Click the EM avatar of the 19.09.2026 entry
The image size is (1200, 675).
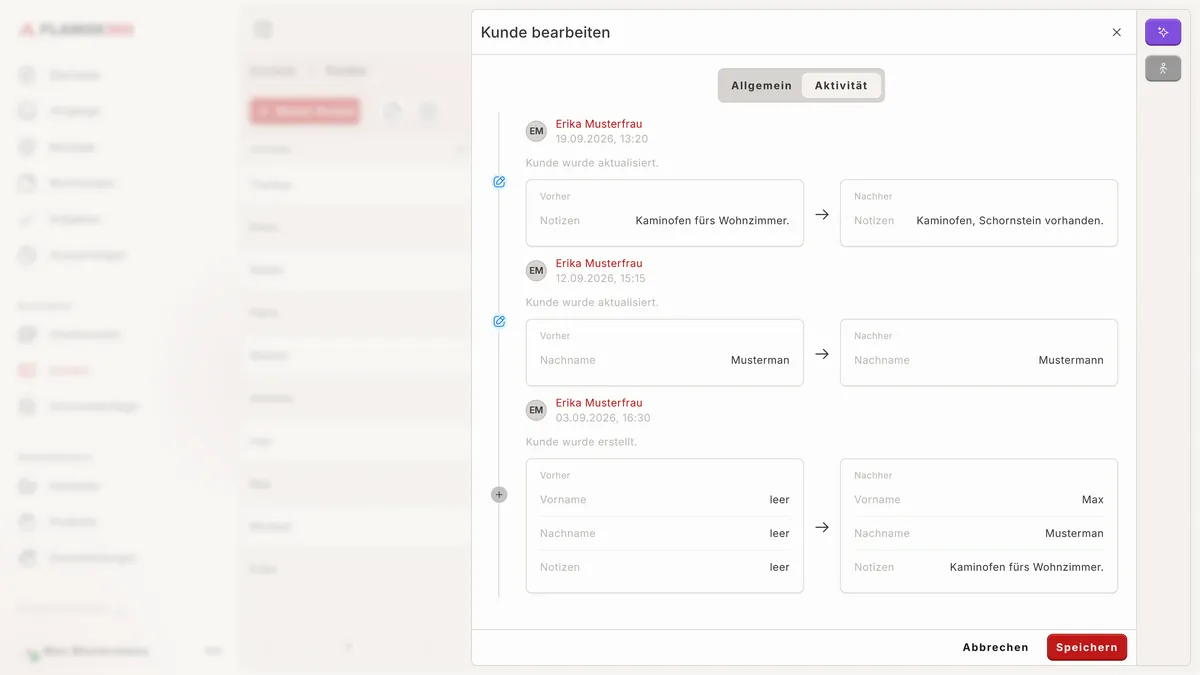tap(537, 131)
